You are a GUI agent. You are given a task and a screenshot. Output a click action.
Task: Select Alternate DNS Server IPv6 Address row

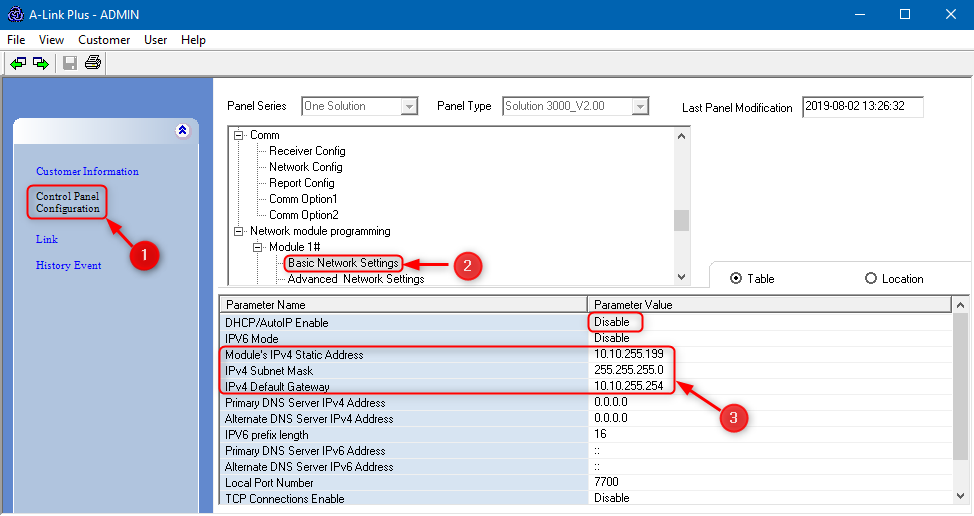pyautogui.click(x=309, y=467)
